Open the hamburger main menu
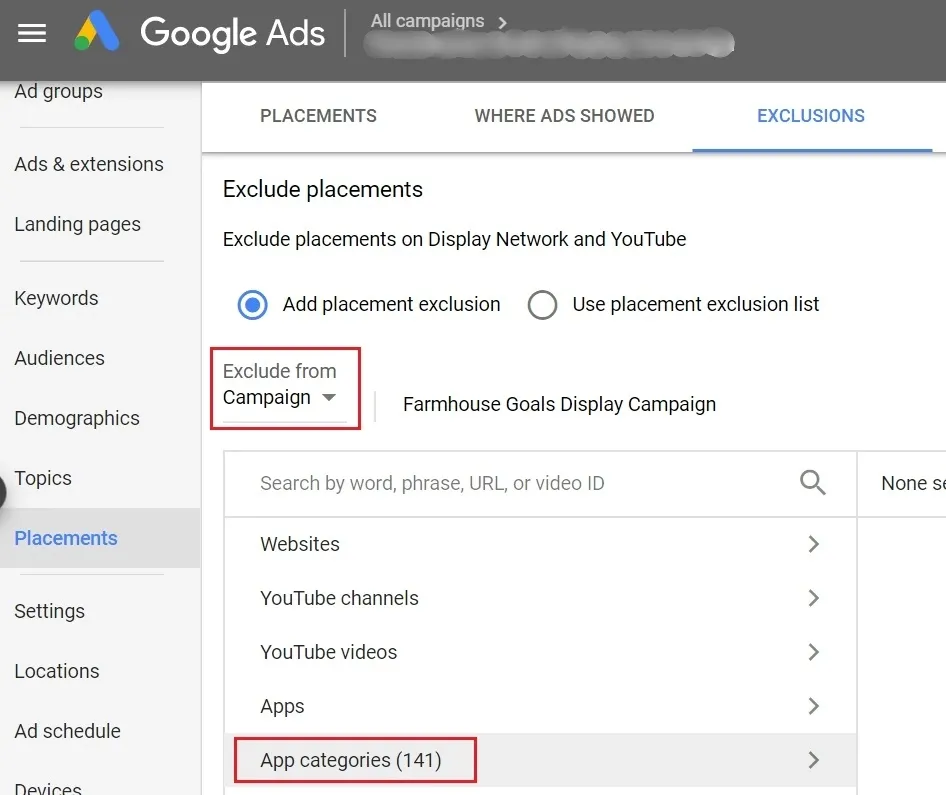This screenshot has height=795, width=946. click(31, 33)
